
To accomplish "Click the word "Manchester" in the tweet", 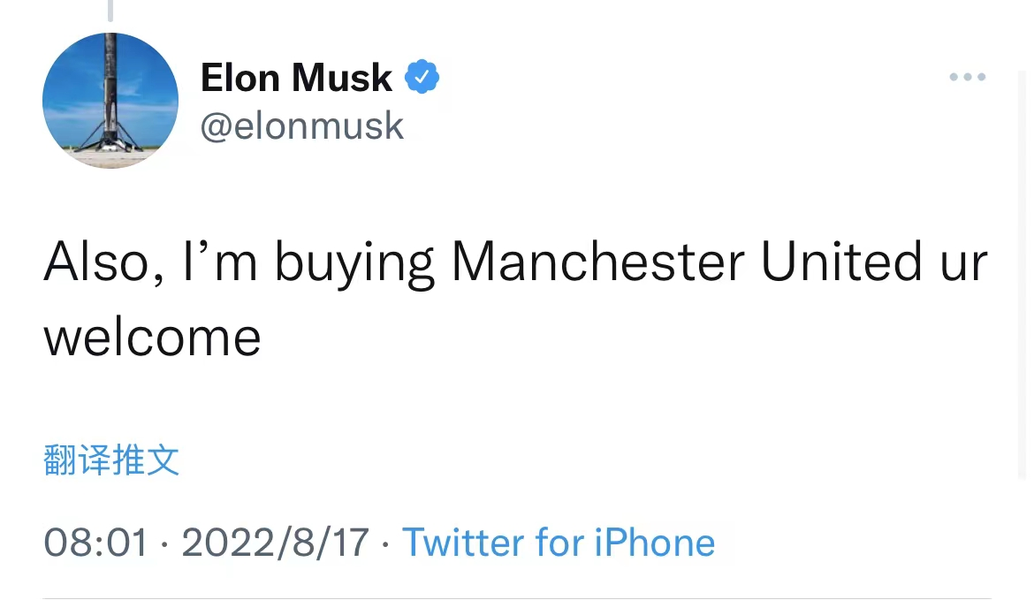I will point(597,262).
